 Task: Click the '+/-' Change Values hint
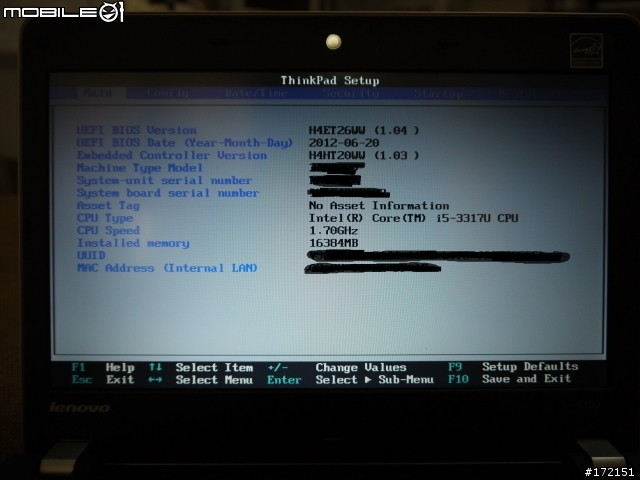click(337, 367)
